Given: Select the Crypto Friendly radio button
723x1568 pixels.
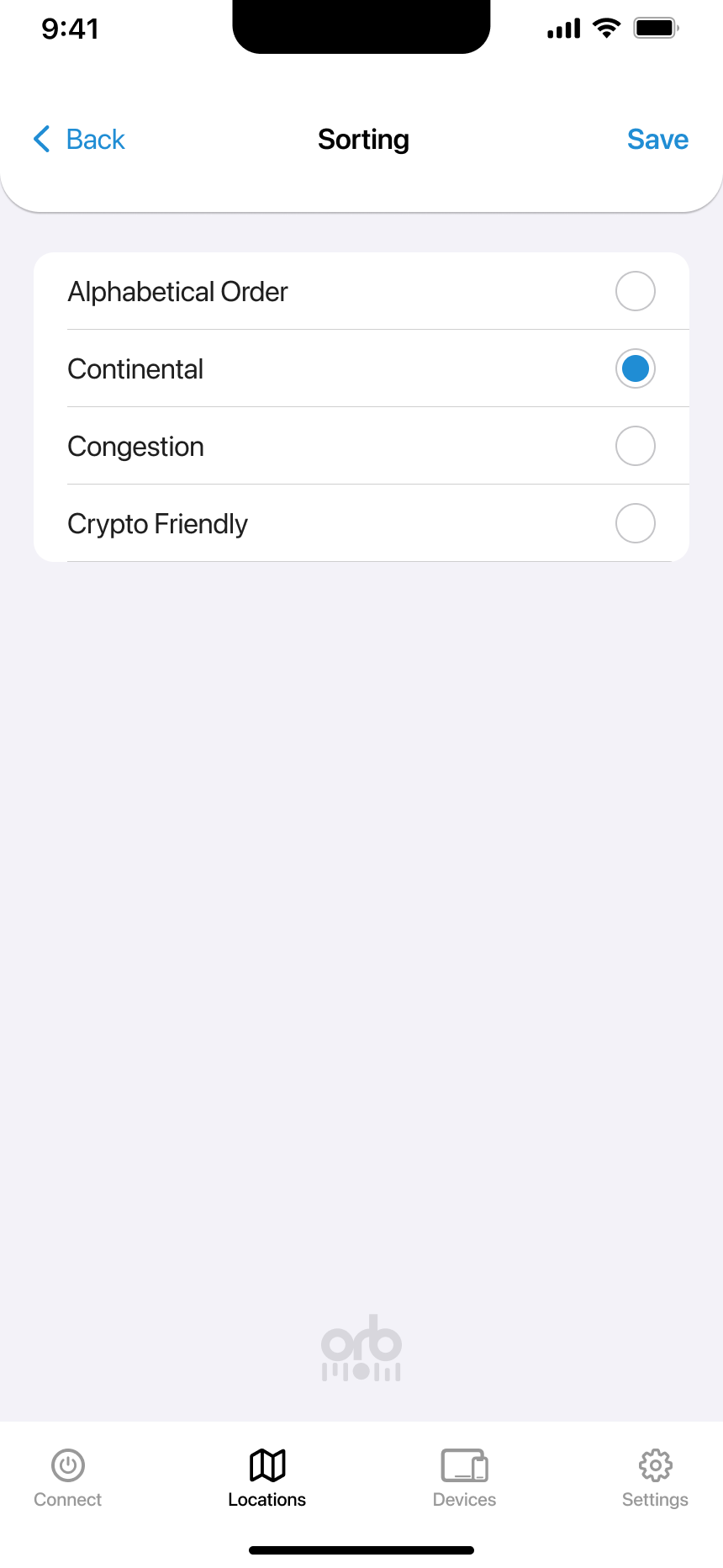Looking at the screenshot, I should (x=635, y=523).
